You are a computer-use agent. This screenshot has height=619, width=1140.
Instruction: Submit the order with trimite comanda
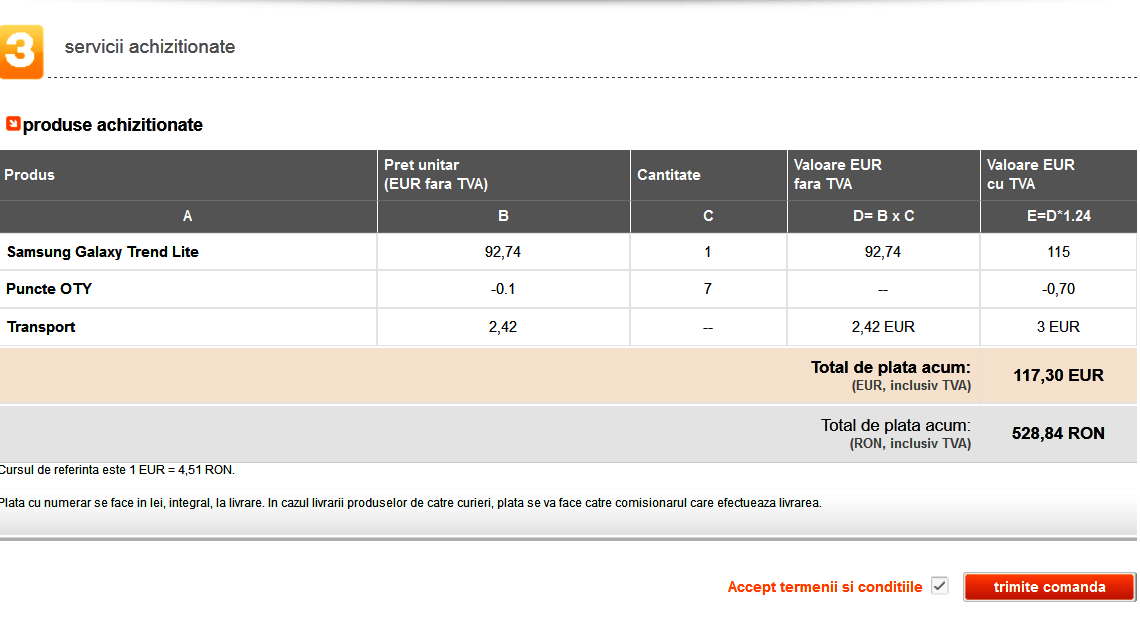[1049, 587]
